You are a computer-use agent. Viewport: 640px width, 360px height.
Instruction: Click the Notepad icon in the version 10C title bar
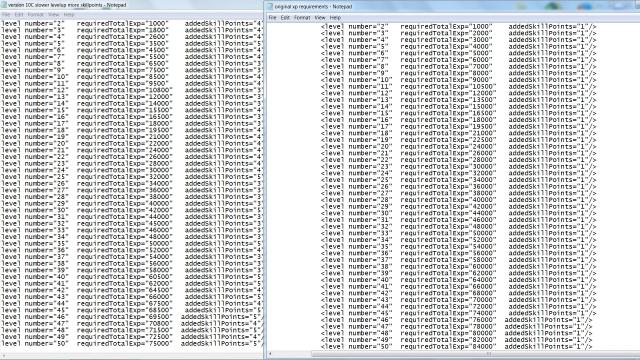point(4,5)
